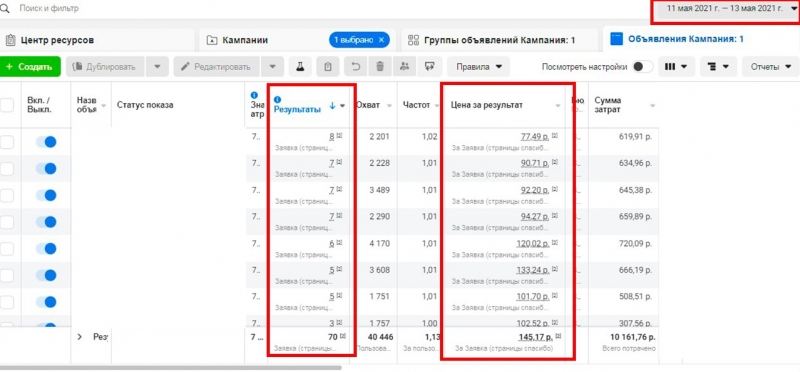Image resolution: width=800 pixels, height=372 pixels.
Task: Switch to the Центр ресурсов tab
Action: pyautogui.click(x=97, y=40)
